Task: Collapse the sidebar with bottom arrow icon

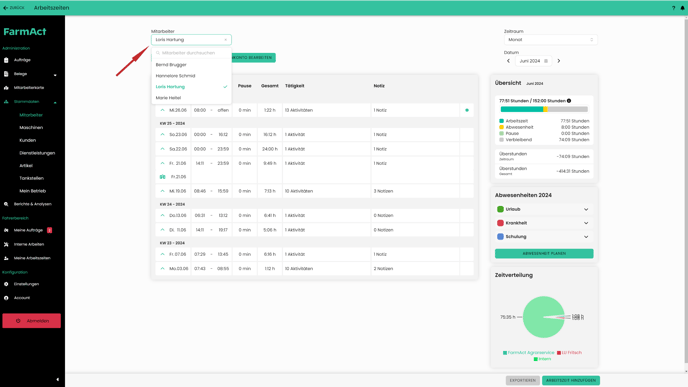Action: coord(57,380)
